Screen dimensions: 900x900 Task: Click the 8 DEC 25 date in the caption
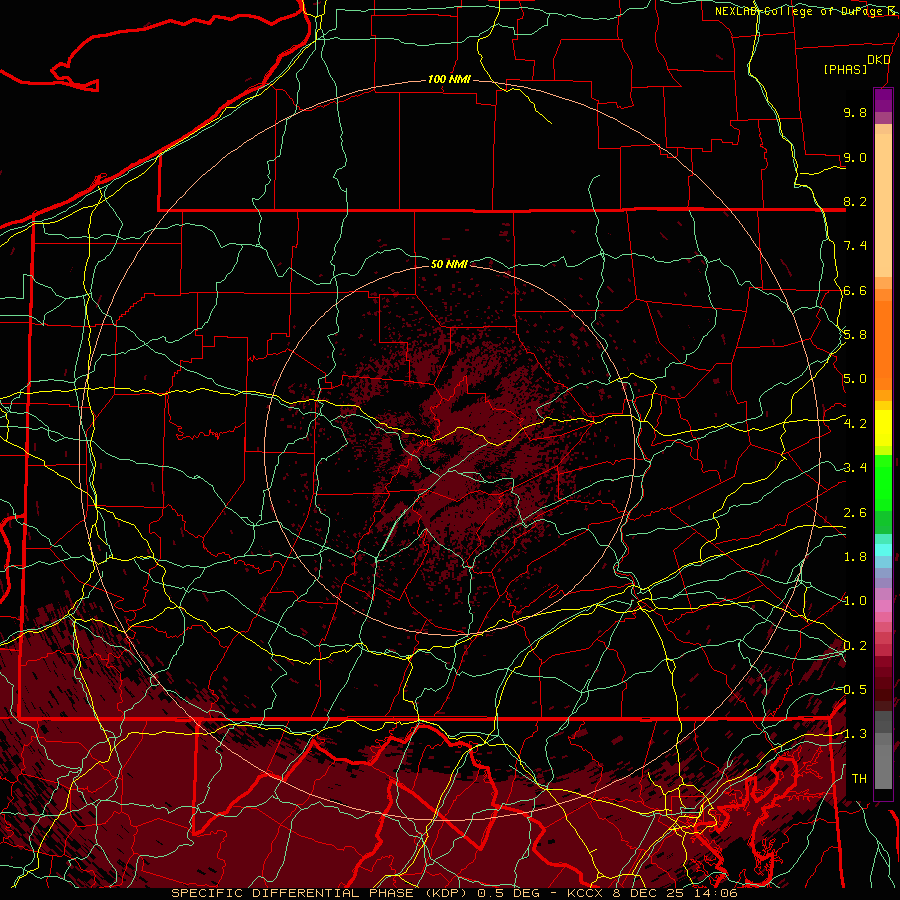tap(650, 893)
